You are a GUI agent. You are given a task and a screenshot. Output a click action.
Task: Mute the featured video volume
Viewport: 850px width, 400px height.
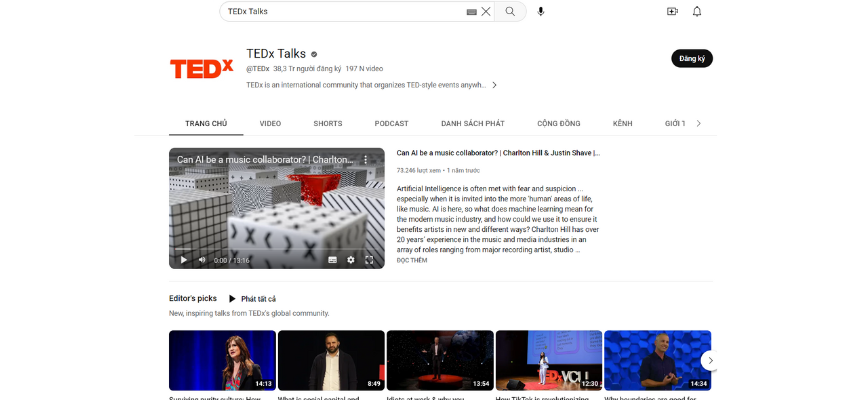click(x=202, y=260)
